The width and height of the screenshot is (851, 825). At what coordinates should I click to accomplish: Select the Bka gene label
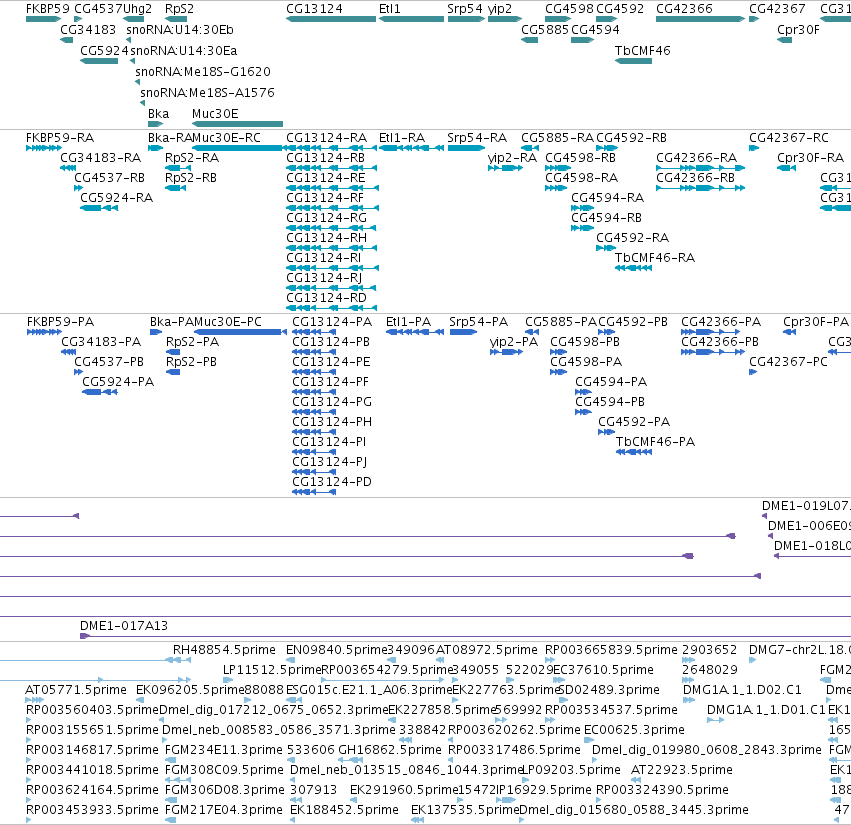pos(158,113)
